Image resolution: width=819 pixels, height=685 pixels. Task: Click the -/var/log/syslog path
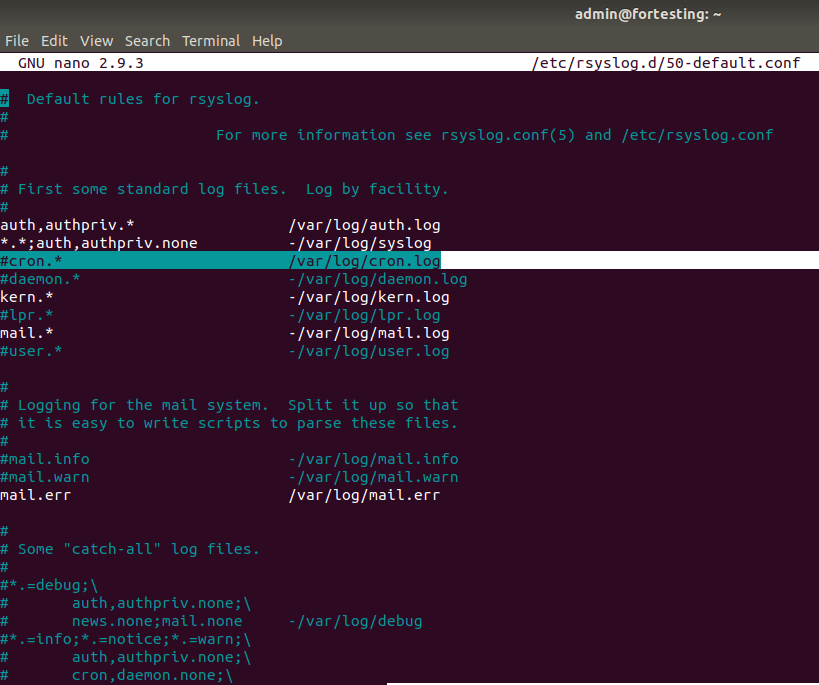point(360,243)
